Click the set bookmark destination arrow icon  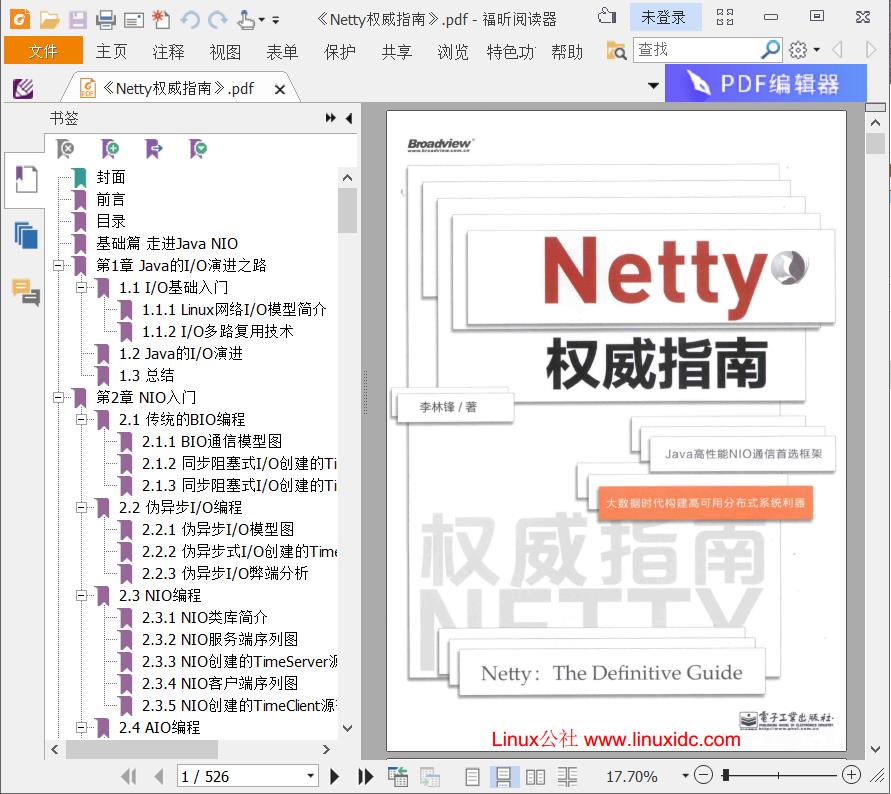click(x=154, y=149)
